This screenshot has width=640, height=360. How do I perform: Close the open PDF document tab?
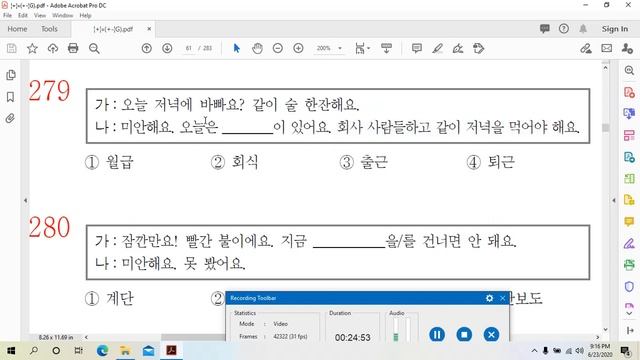tap(149, 29)
